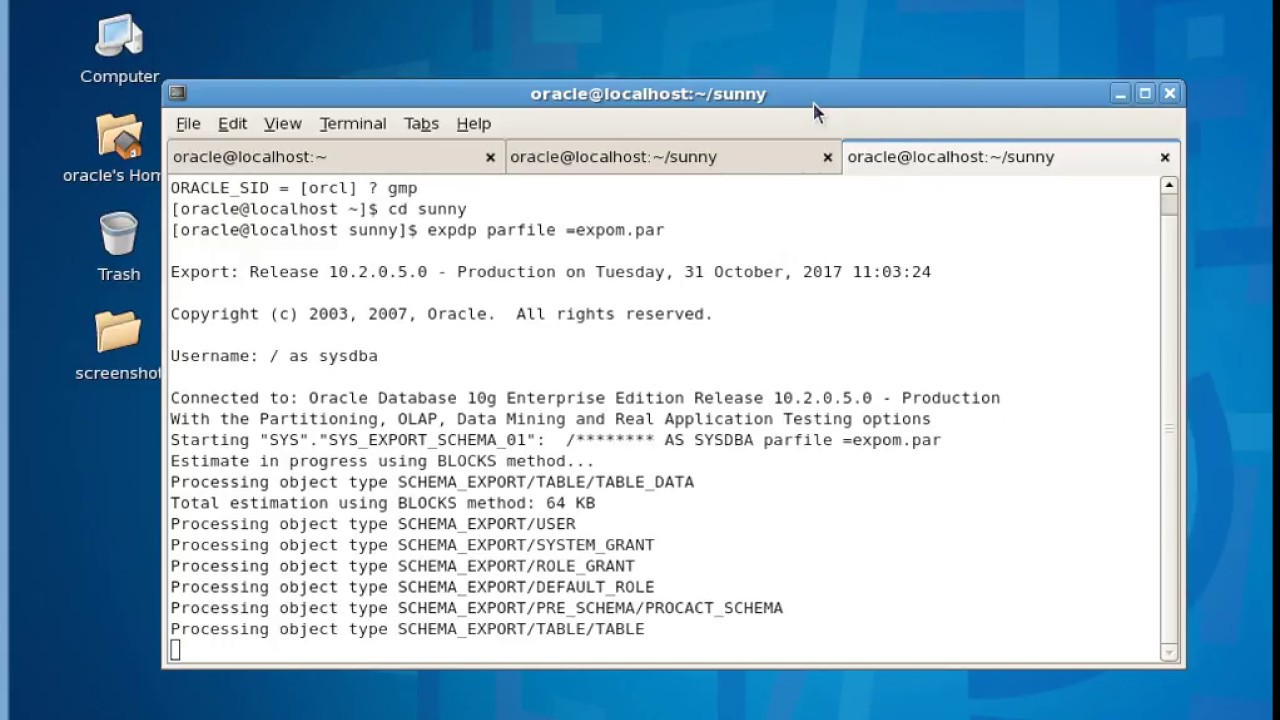
Task: Switch to the first tab oracle@localhost:~
Action: coord(336,157)
